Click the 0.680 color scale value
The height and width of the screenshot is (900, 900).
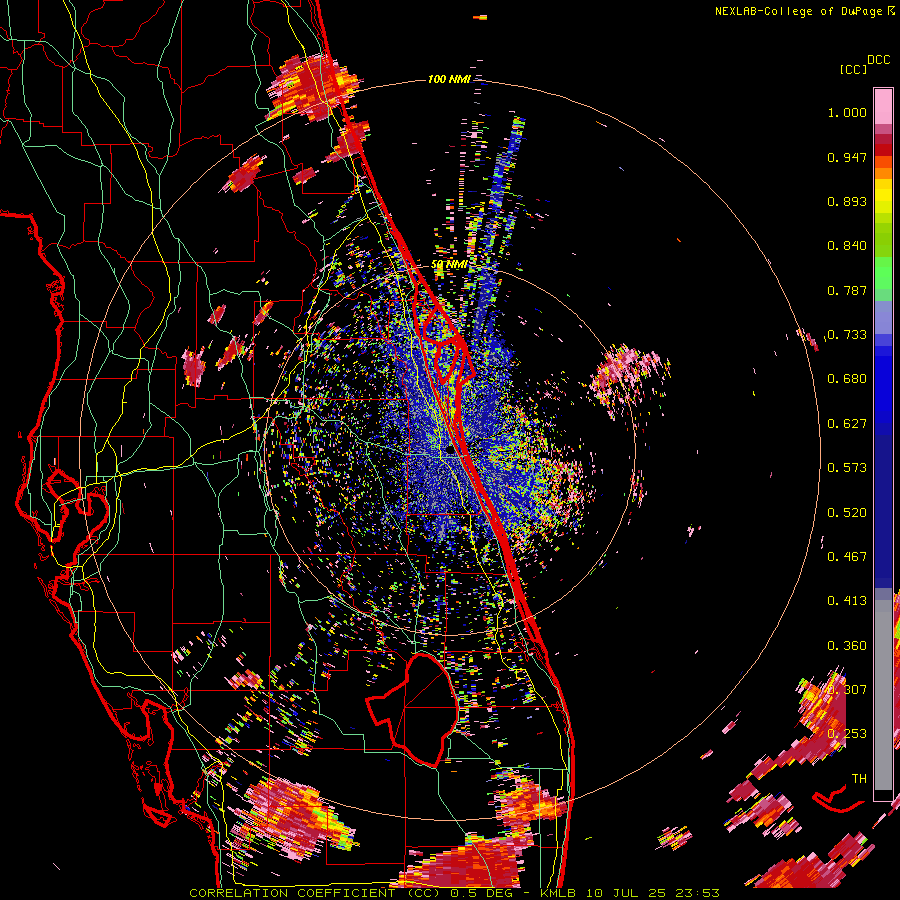[847, 379]
